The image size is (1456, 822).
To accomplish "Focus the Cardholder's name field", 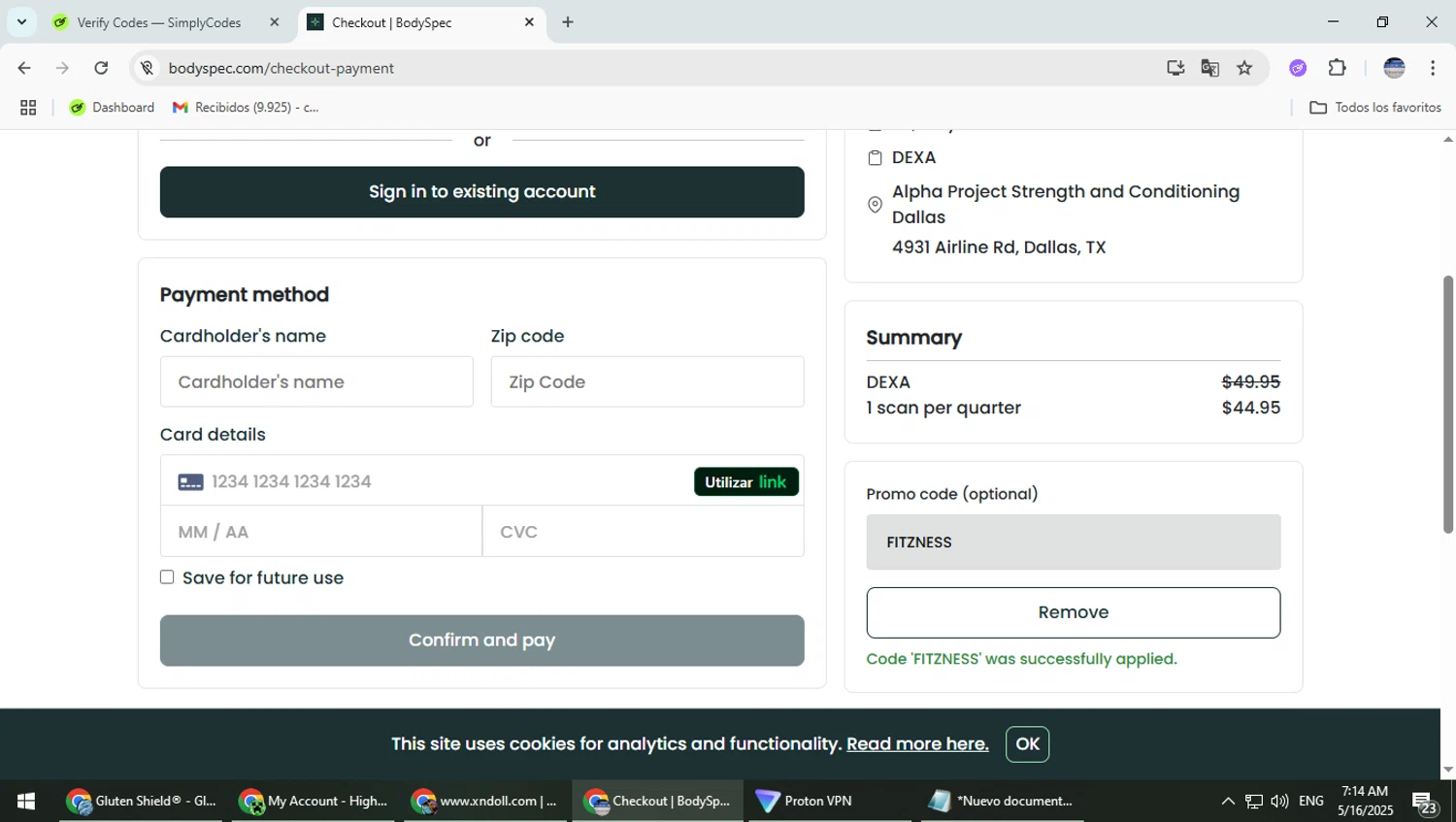I will tap(316, 381).
